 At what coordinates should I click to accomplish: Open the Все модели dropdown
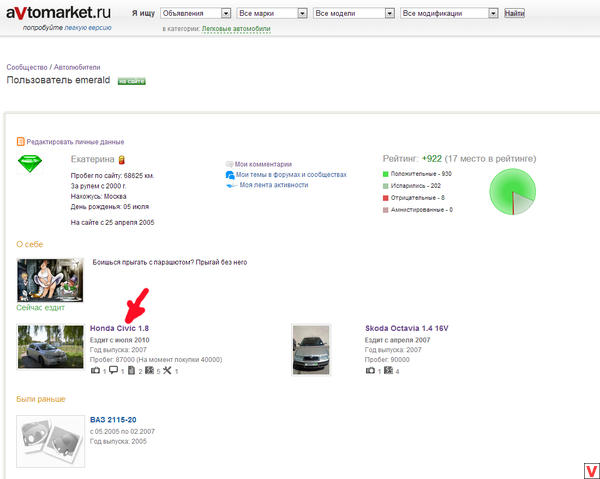tap(354, 13)
